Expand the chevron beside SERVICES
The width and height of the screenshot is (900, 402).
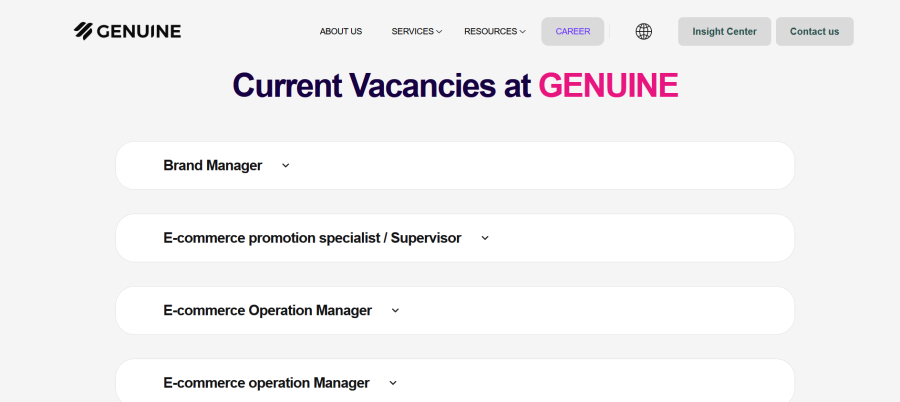(439, 32)
